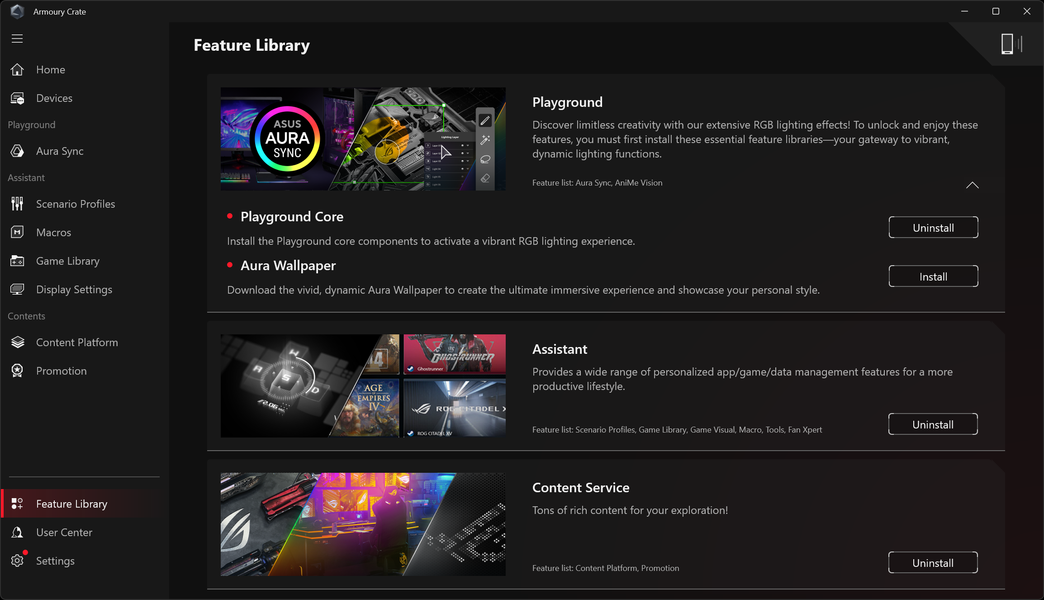This screenshot has width=1044, height=600.
Task: Uninstall Playground Core
Action: pos(933,228)
